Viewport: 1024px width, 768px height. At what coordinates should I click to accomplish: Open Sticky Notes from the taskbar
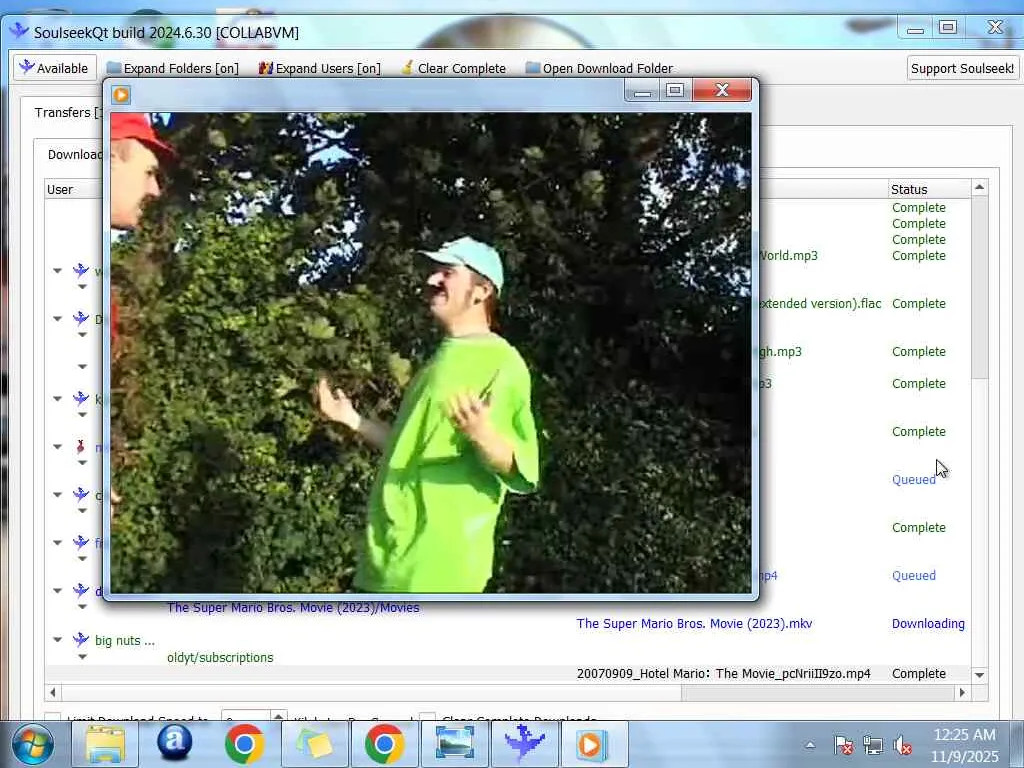pyautogui.click(x=315, y=744)
